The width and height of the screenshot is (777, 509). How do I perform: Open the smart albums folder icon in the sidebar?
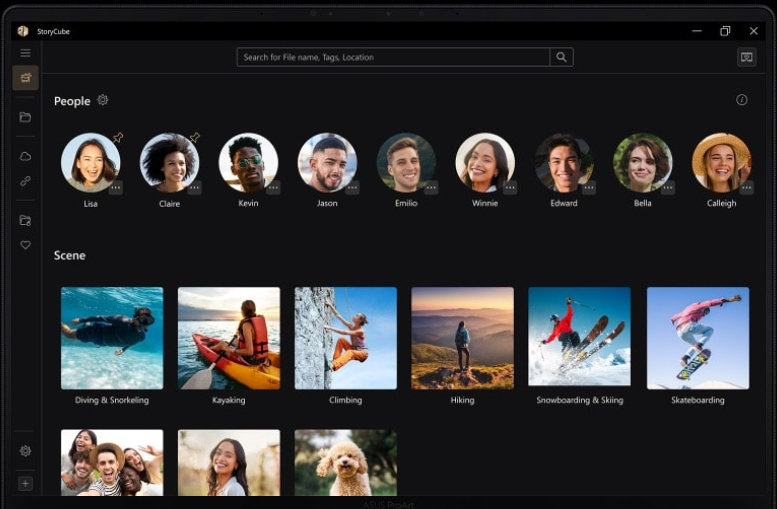point(25,221)
